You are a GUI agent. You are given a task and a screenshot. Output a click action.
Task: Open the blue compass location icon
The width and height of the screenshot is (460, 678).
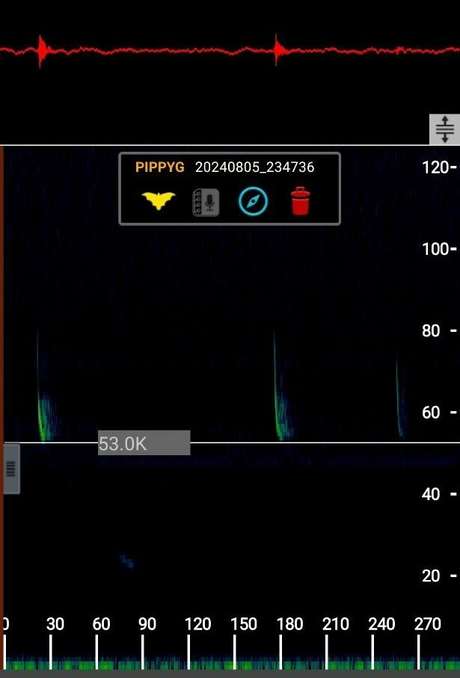(x=253, y=201)
